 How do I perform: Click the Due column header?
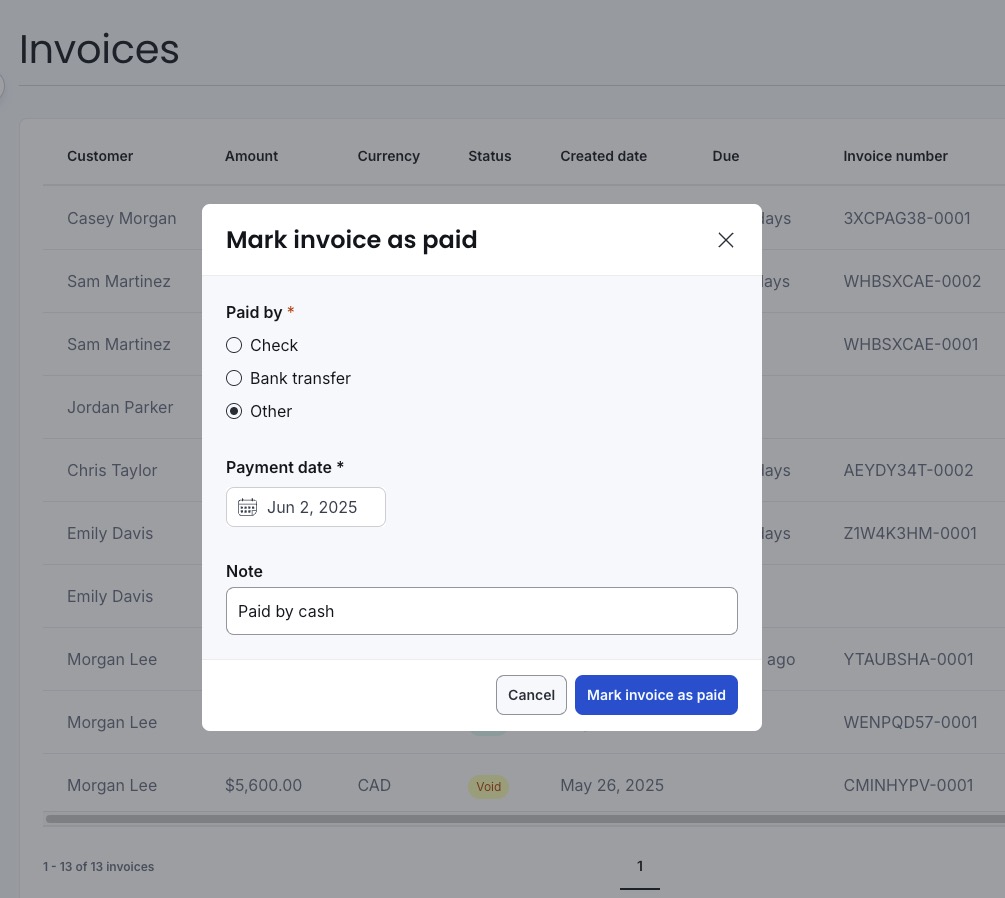pos(726,156)
